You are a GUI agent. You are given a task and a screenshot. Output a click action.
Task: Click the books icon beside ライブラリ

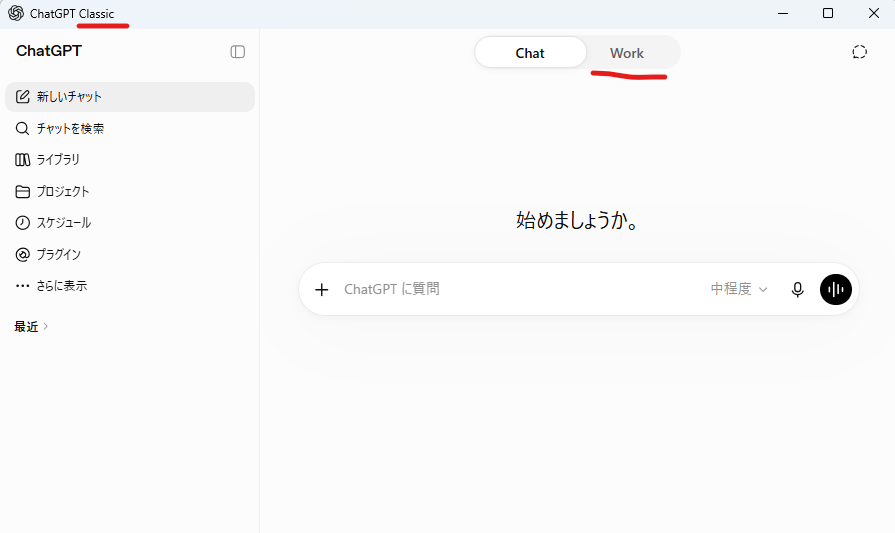pos(22,160)
